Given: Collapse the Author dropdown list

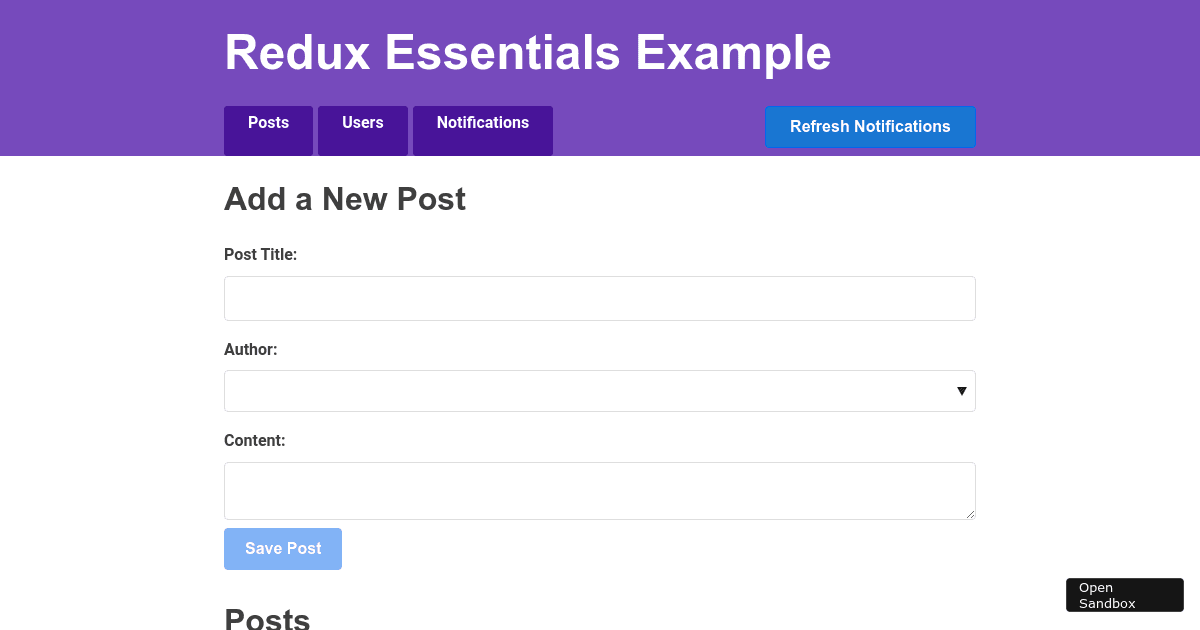Looking at the screenshot, I should pos(962,391).
